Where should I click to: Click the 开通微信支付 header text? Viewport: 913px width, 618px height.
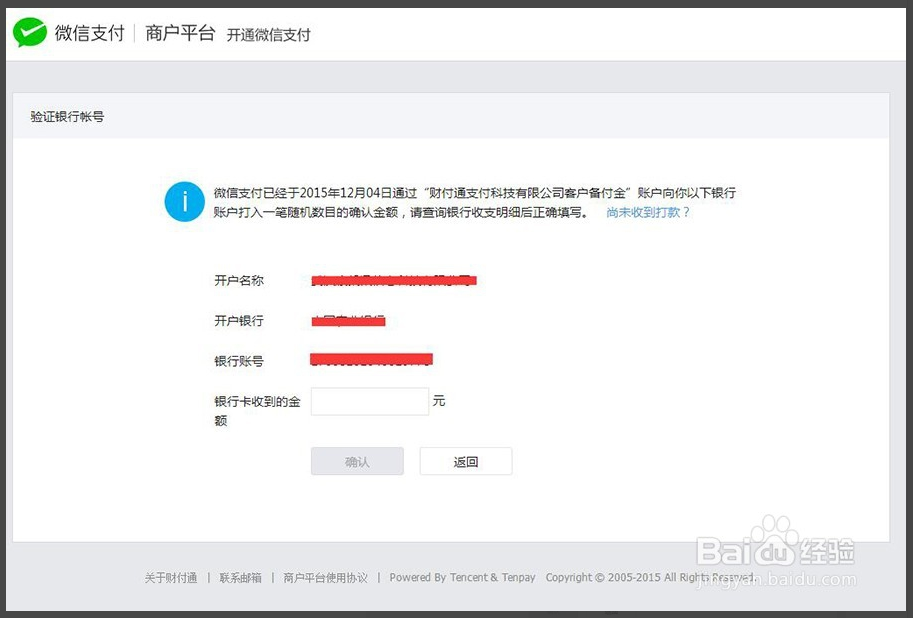coord(268,35)
